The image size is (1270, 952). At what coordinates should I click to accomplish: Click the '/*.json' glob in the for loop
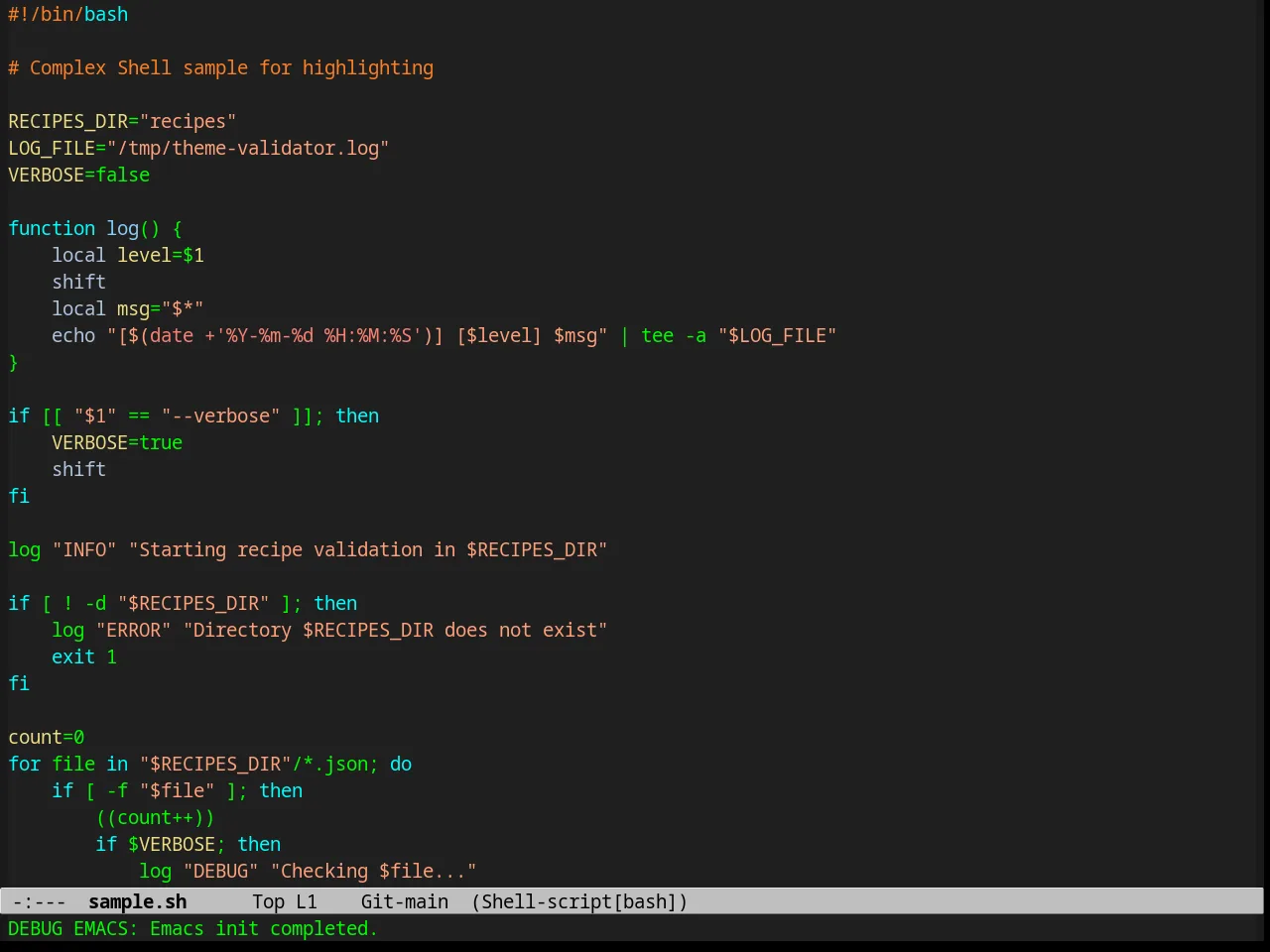click(330, 764)
